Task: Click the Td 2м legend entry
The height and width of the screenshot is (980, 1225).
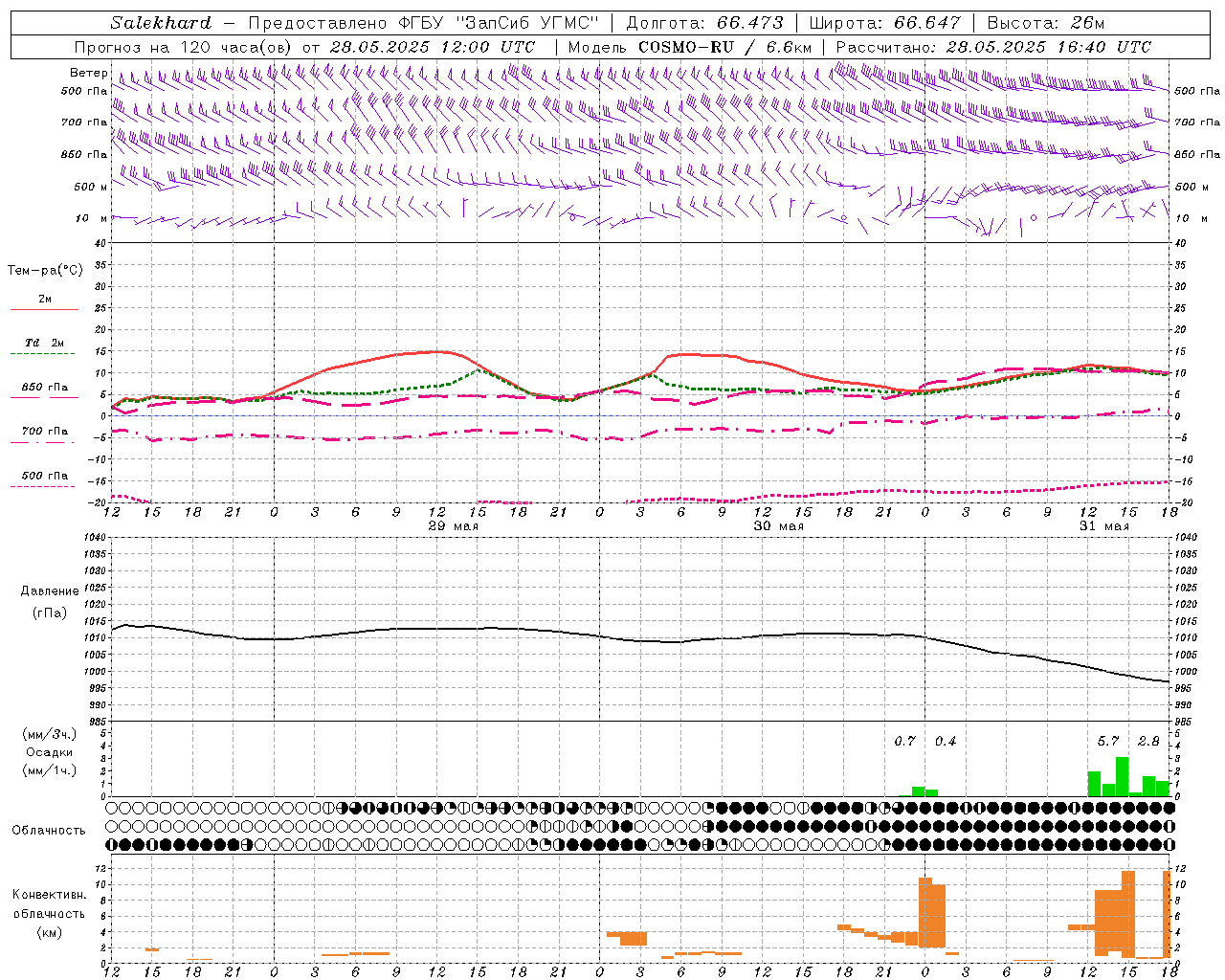Action: [45, 343]
